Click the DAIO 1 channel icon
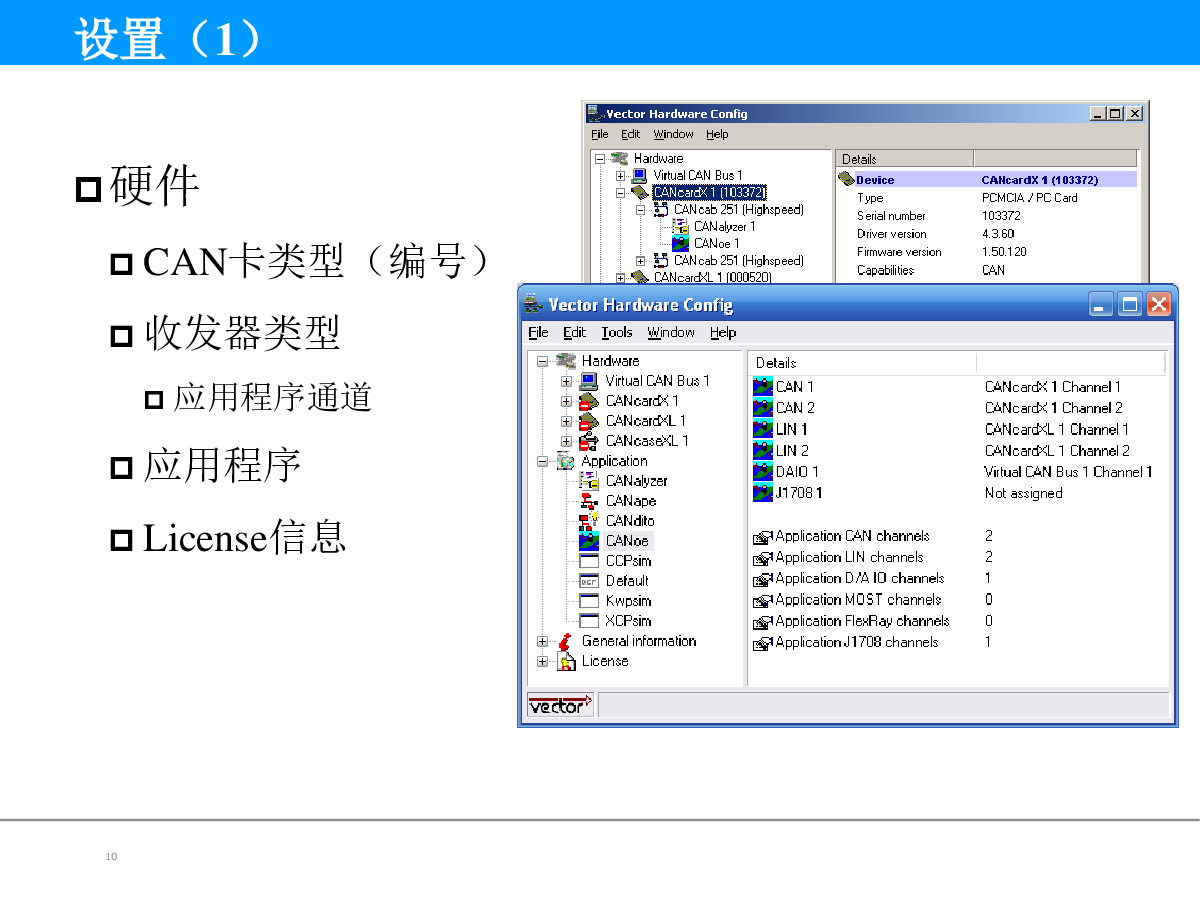Image resolution: width=1200 pixels, height=900 pixels. coord(762,472)
